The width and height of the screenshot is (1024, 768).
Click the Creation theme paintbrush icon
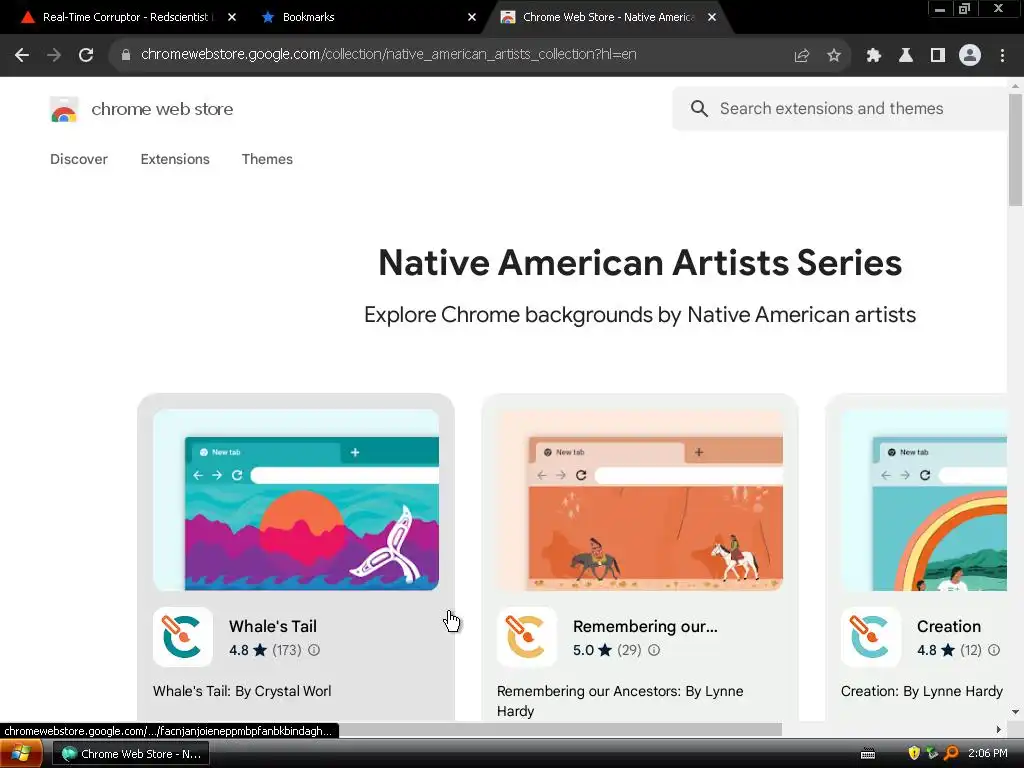click(871, 637)
